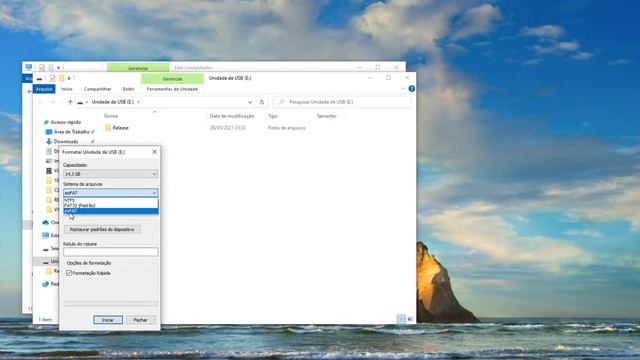This screenshot has width=640, height=360.
Task: Click the network icon at the sidebar bottom
Action: (45, 284)
